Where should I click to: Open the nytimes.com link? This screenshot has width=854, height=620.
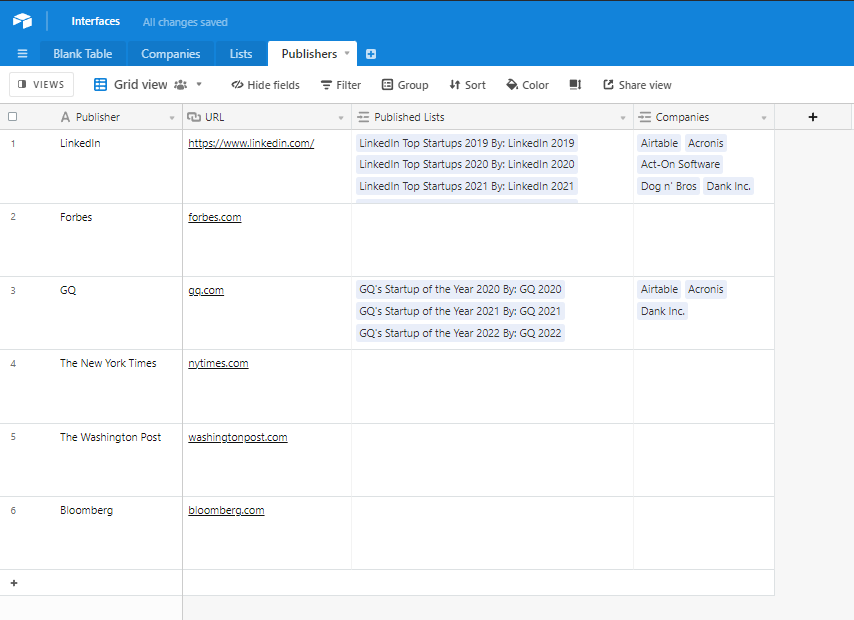click(218, 363)
